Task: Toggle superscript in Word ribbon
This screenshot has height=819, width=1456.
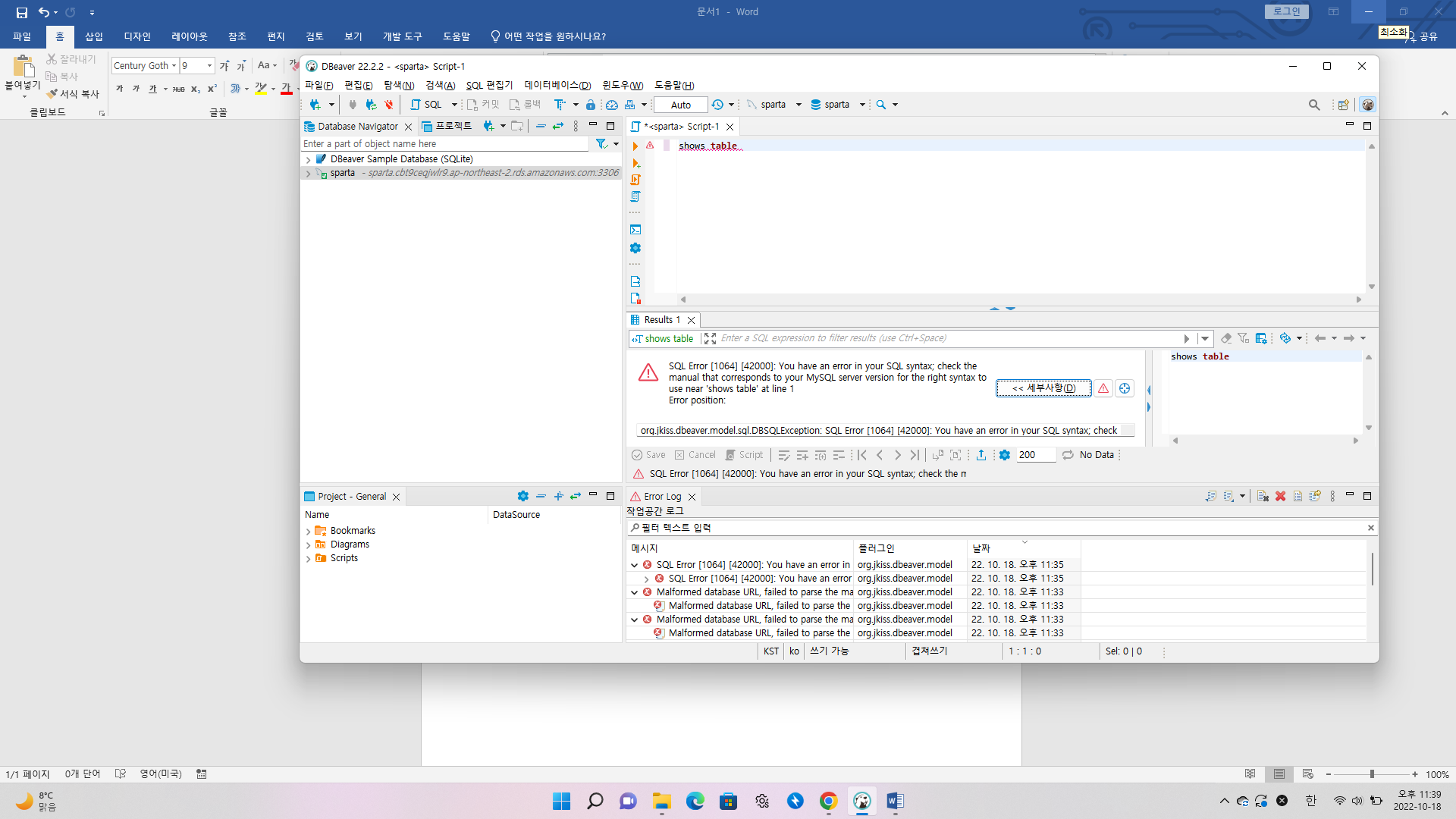Action: click(212, 89)
